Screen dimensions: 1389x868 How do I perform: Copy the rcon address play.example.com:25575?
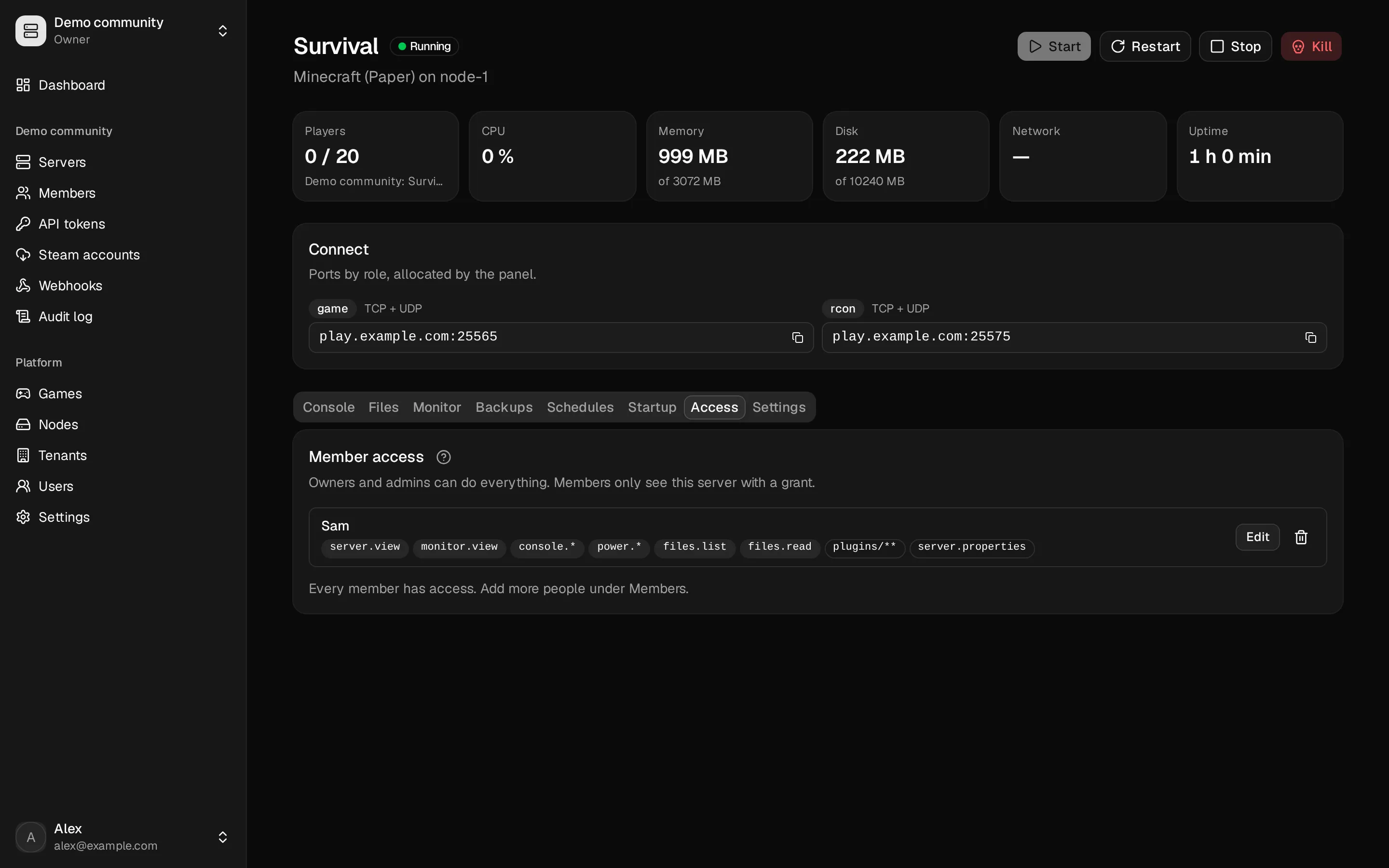[x=1310, y=338]
